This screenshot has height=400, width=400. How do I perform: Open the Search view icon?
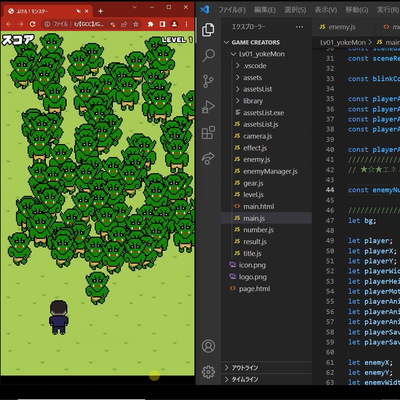tap(209, 55)
